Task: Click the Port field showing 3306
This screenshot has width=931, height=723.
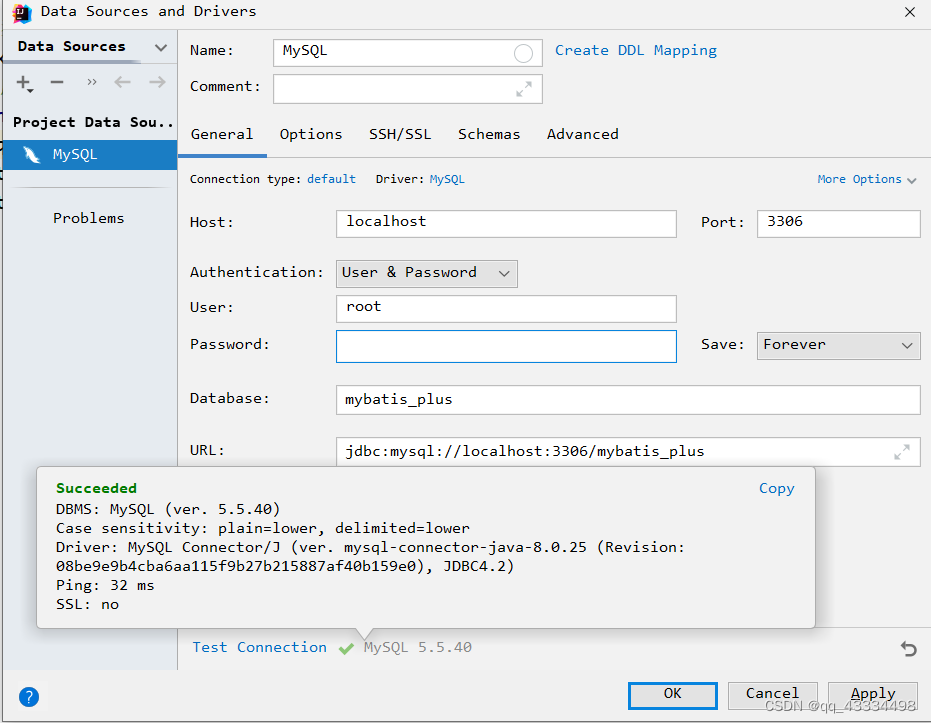Action: click(x=838, y=224)
